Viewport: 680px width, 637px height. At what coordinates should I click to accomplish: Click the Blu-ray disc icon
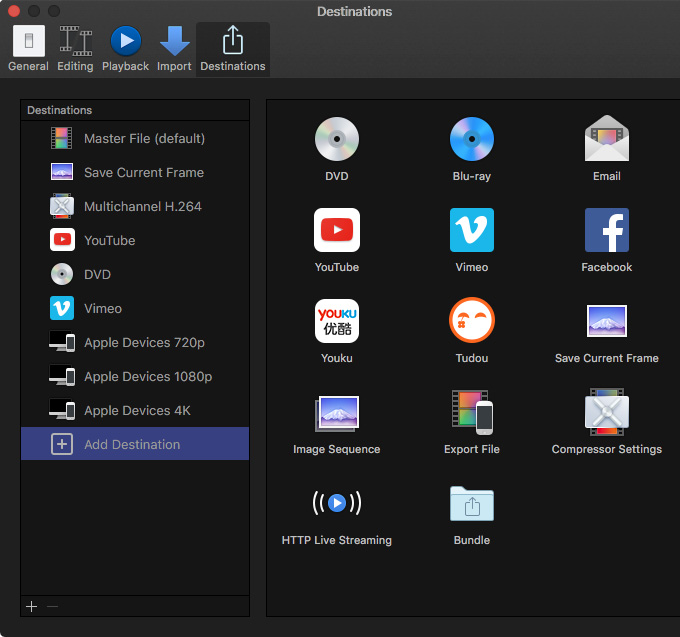(x=472, y=139)
